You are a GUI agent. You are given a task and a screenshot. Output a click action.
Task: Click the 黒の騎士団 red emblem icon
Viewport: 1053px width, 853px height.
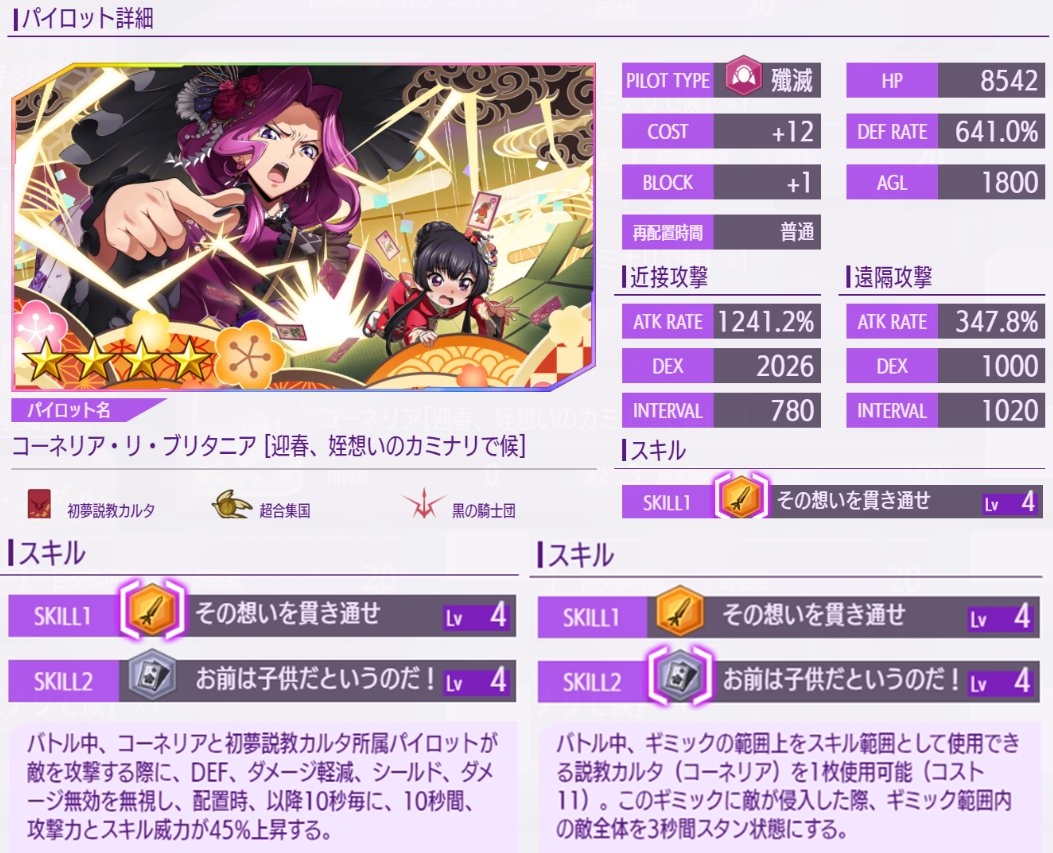422,506
